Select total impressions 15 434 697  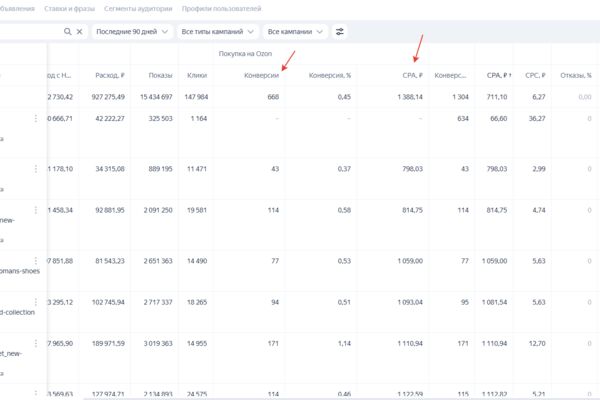156,97
